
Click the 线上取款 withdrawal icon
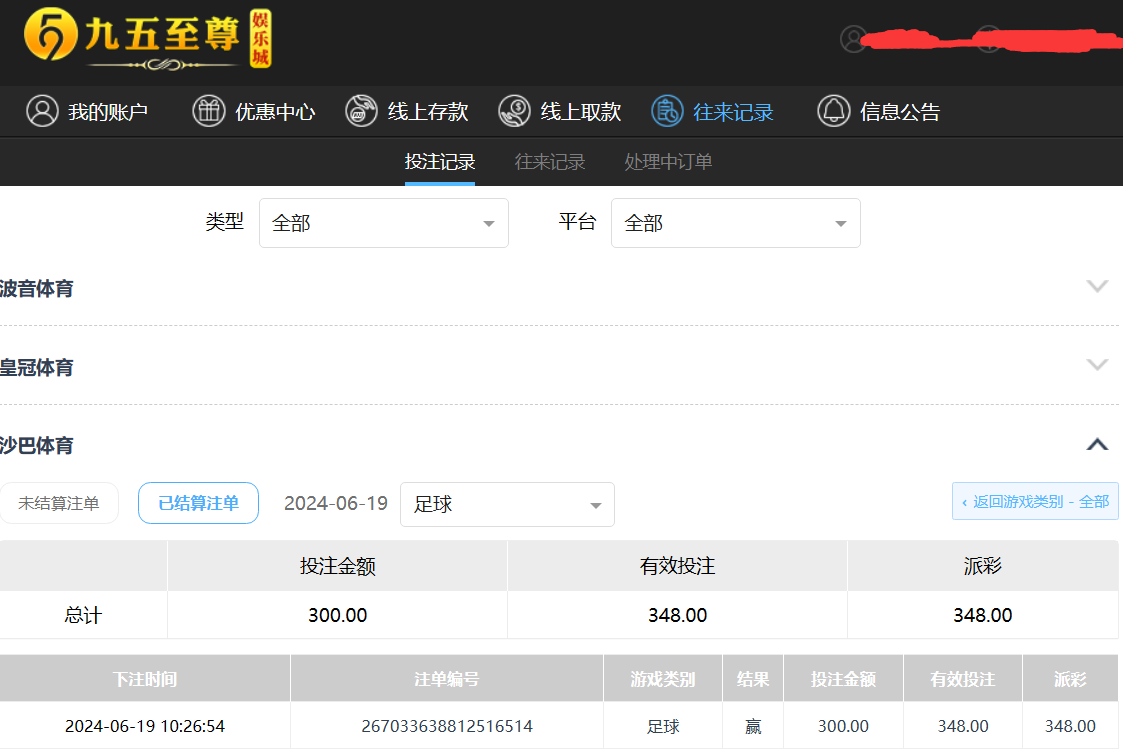tap(514, 111)
